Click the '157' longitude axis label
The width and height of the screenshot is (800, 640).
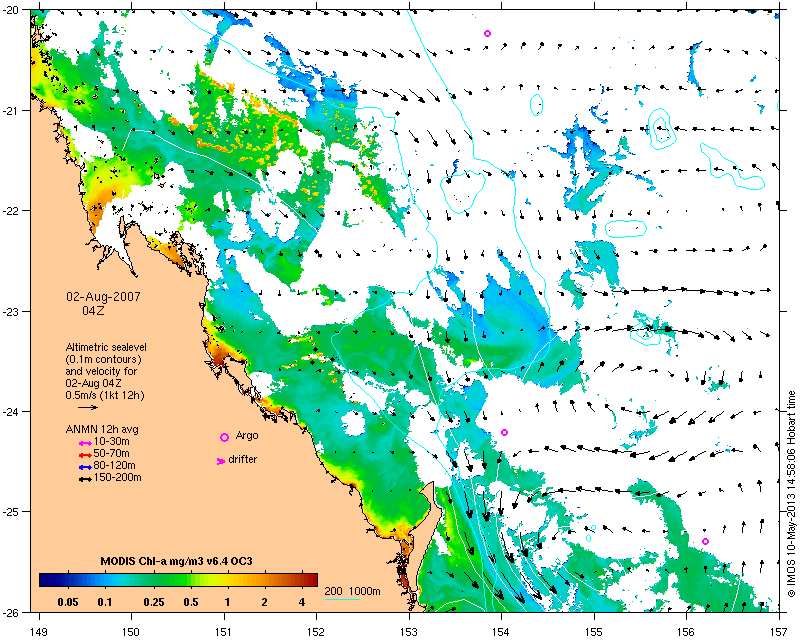coord(780,632)
